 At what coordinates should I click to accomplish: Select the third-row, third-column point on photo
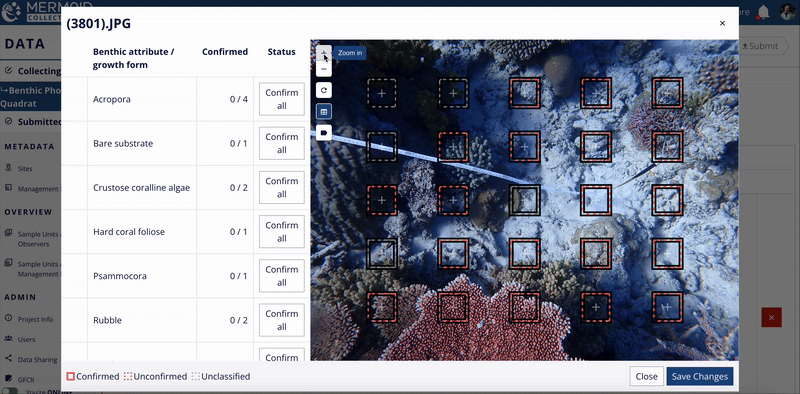pos(524,200)
